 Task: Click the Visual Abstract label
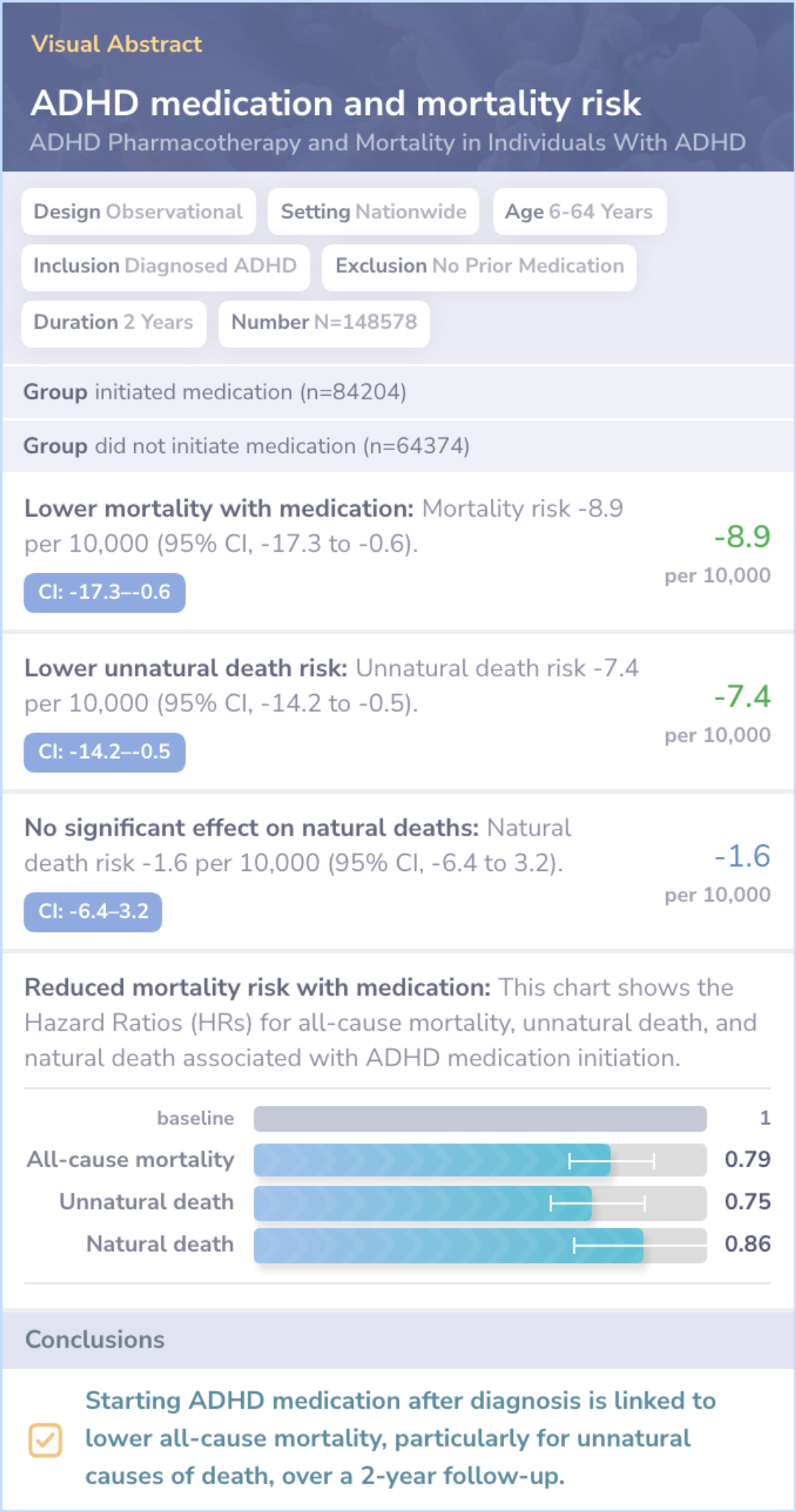(116, 44)
